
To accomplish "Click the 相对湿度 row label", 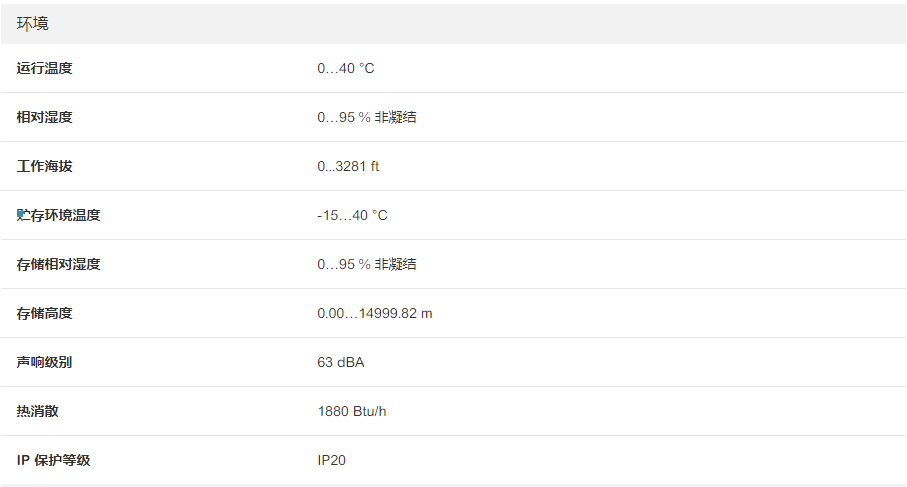I will (x=45, y=117).
